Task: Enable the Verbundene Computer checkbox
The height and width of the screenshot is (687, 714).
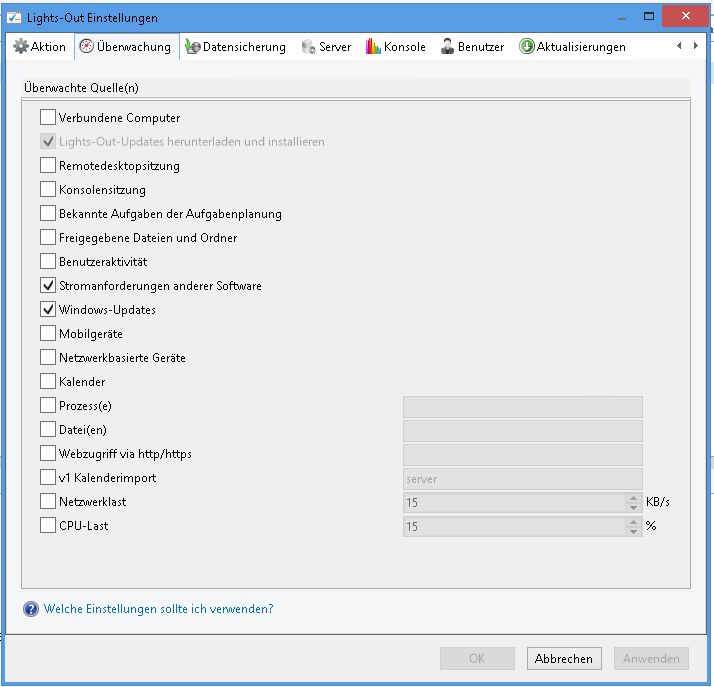Action: (x=48, y=118)
